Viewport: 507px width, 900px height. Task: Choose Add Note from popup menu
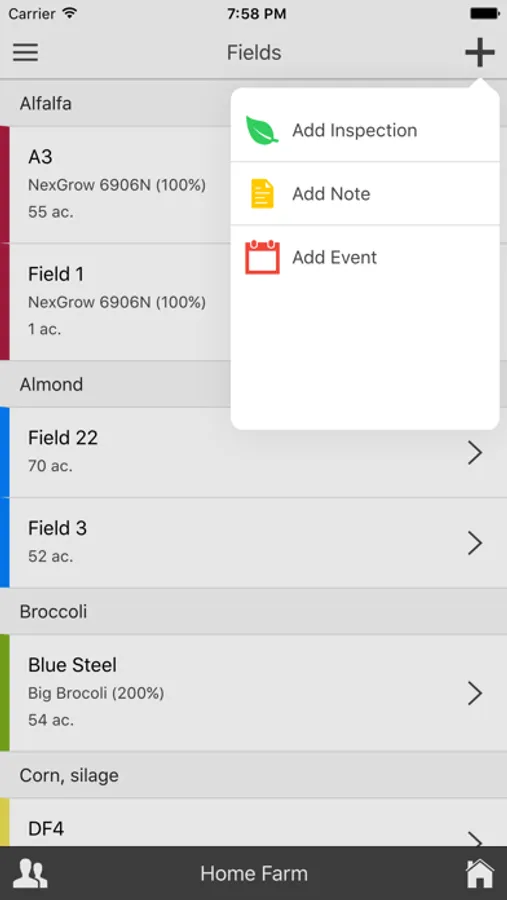point(365,193)
